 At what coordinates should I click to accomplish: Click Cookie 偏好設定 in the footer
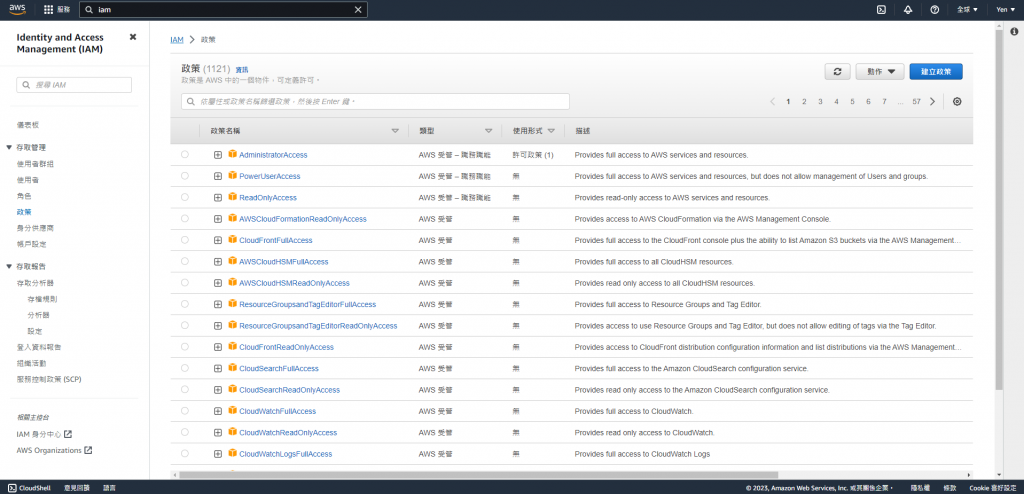(993, 487)
